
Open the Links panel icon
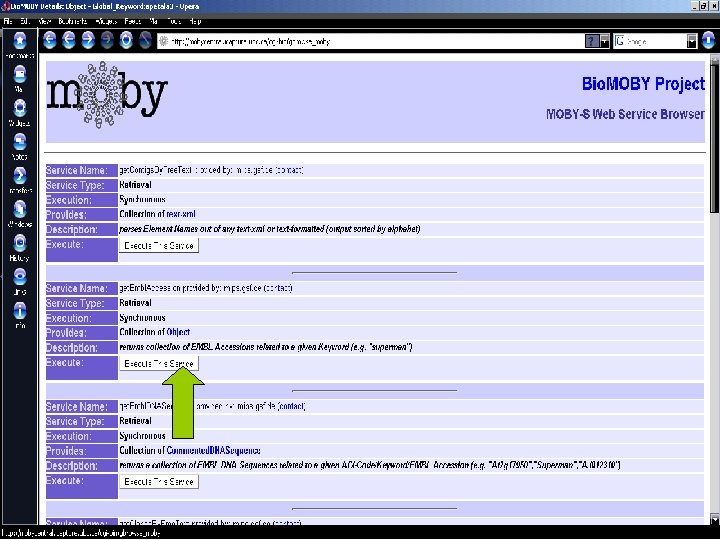coord(19,277)
